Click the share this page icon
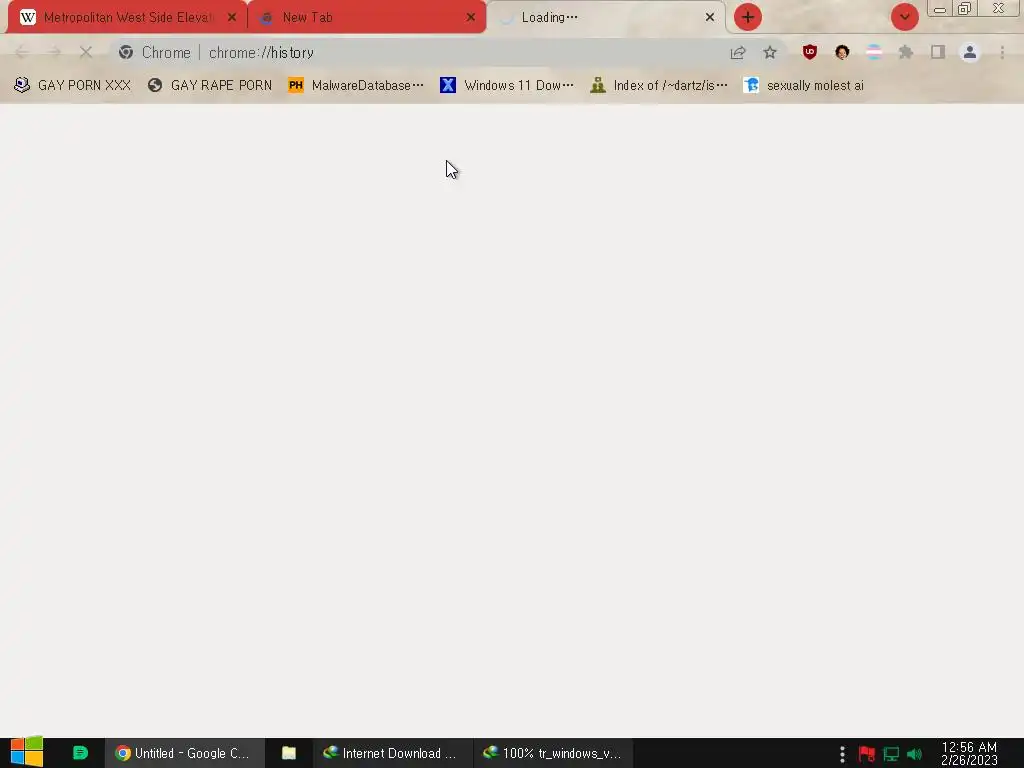 pyautogui.click(x=738, y=52)
